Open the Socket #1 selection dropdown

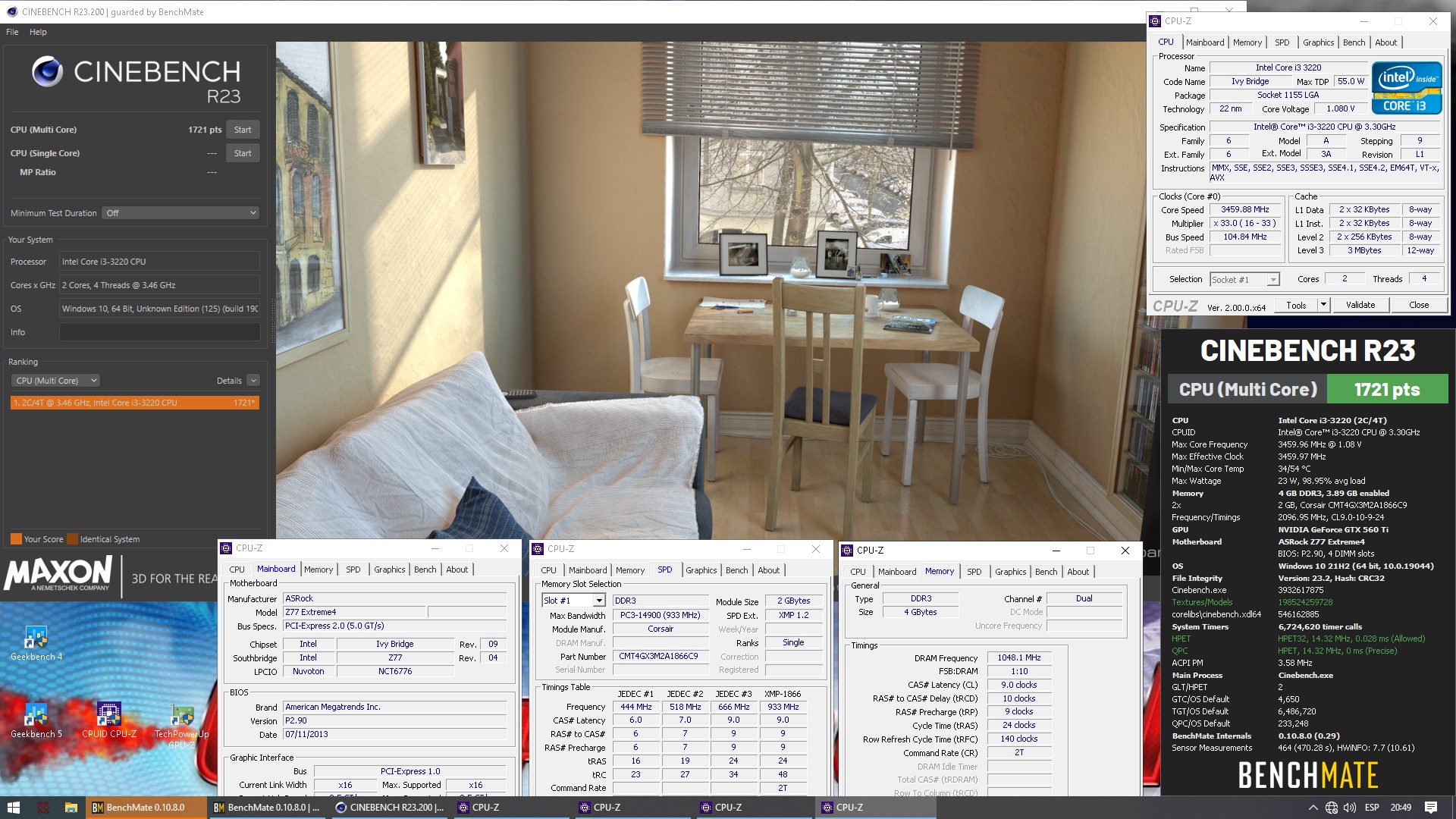1244,280
